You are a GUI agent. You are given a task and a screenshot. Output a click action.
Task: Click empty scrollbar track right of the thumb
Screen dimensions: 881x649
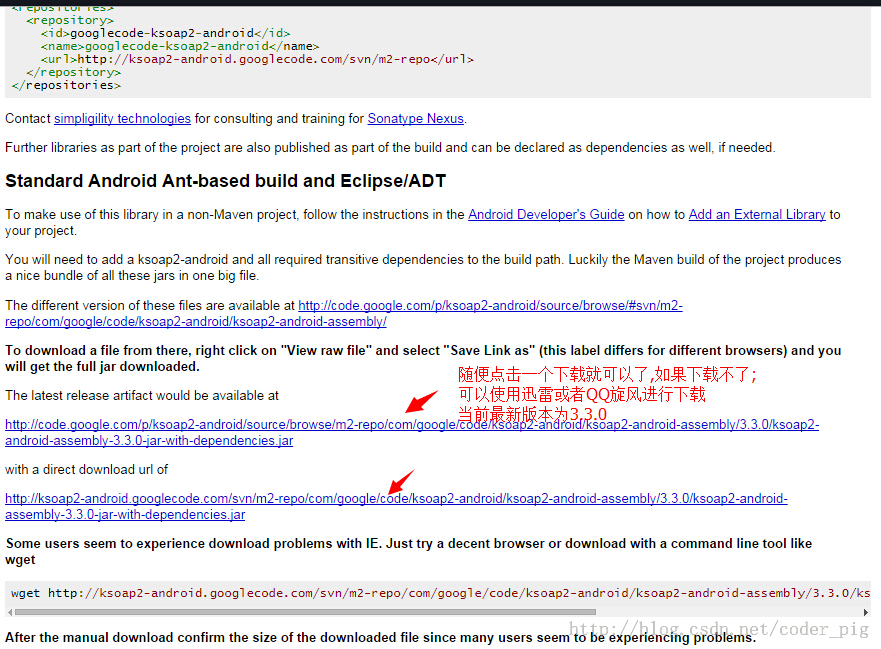720,612
